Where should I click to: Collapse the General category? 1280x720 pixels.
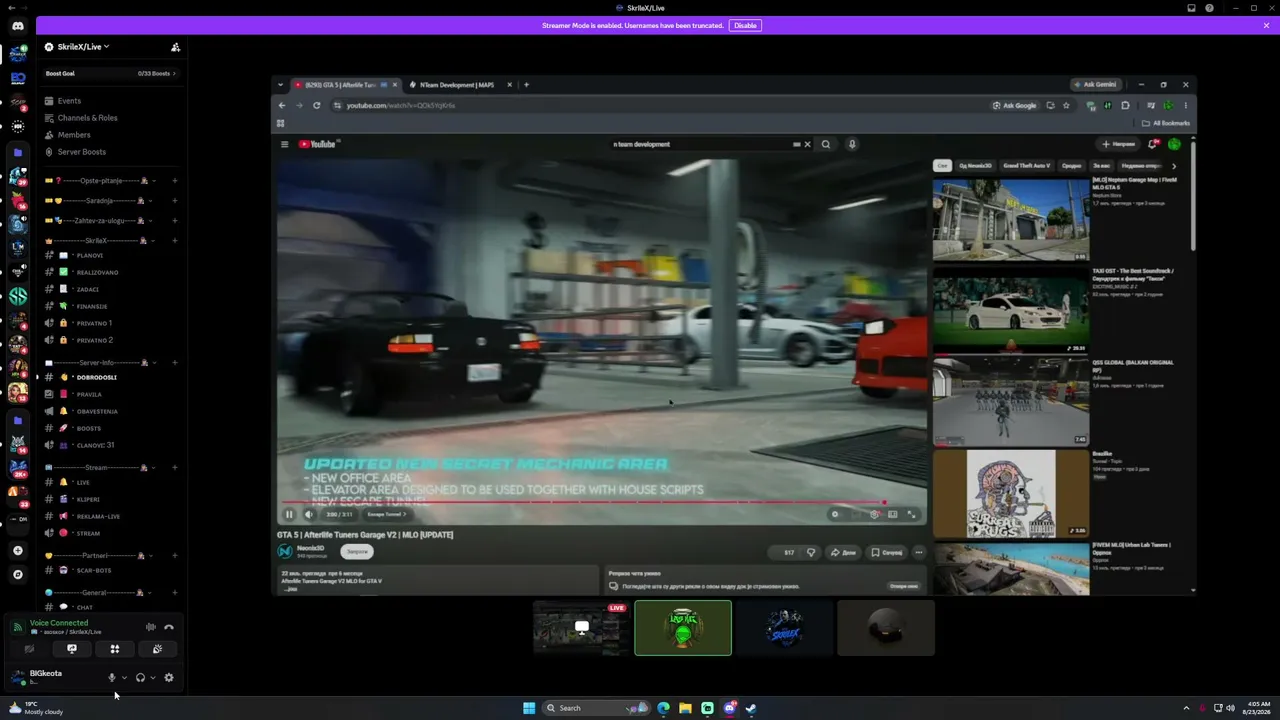click(x=97, y=593)
